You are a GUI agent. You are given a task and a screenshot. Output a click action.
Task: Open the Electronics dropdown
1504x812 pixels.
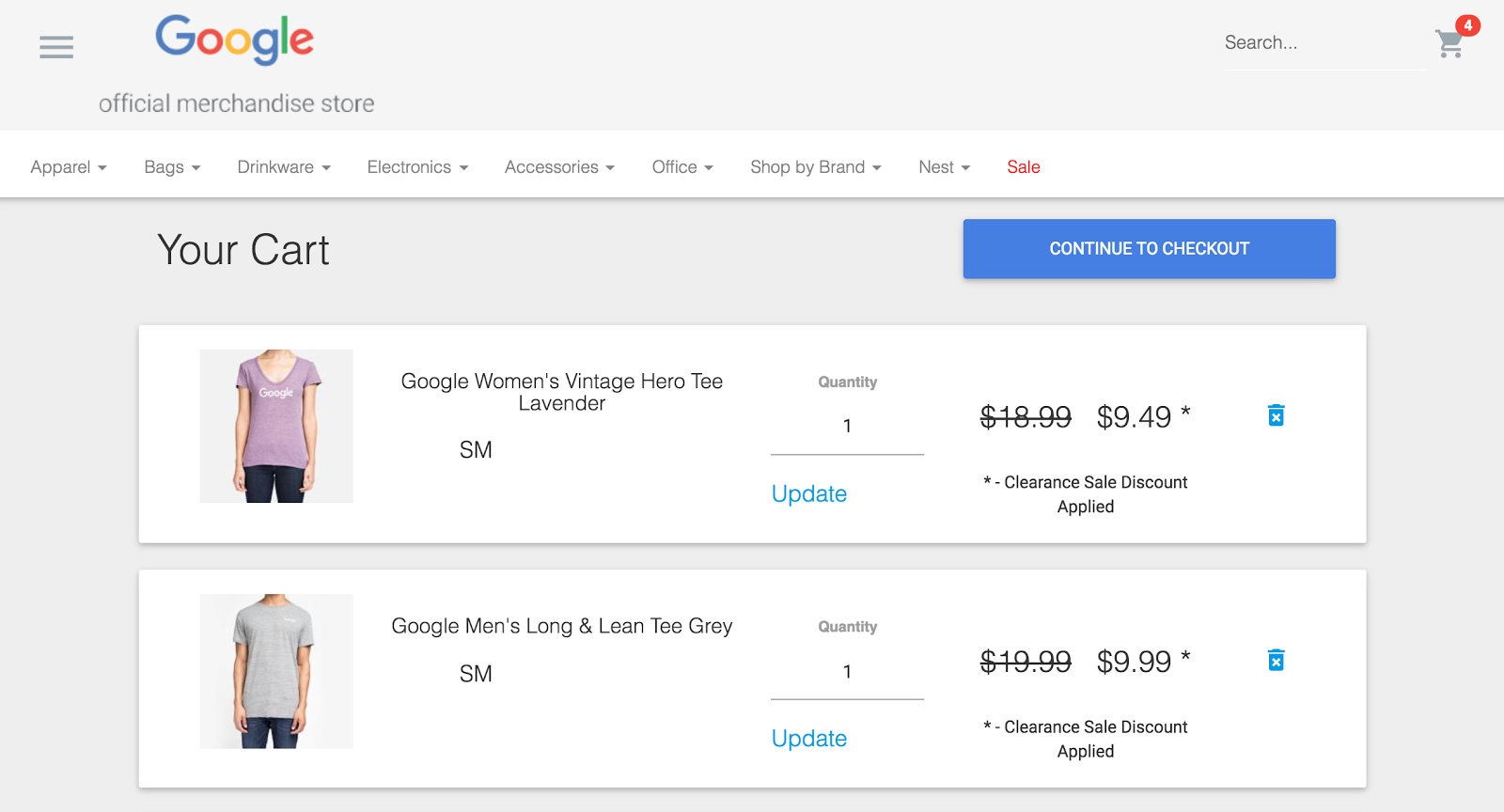(x=417, y=167)
